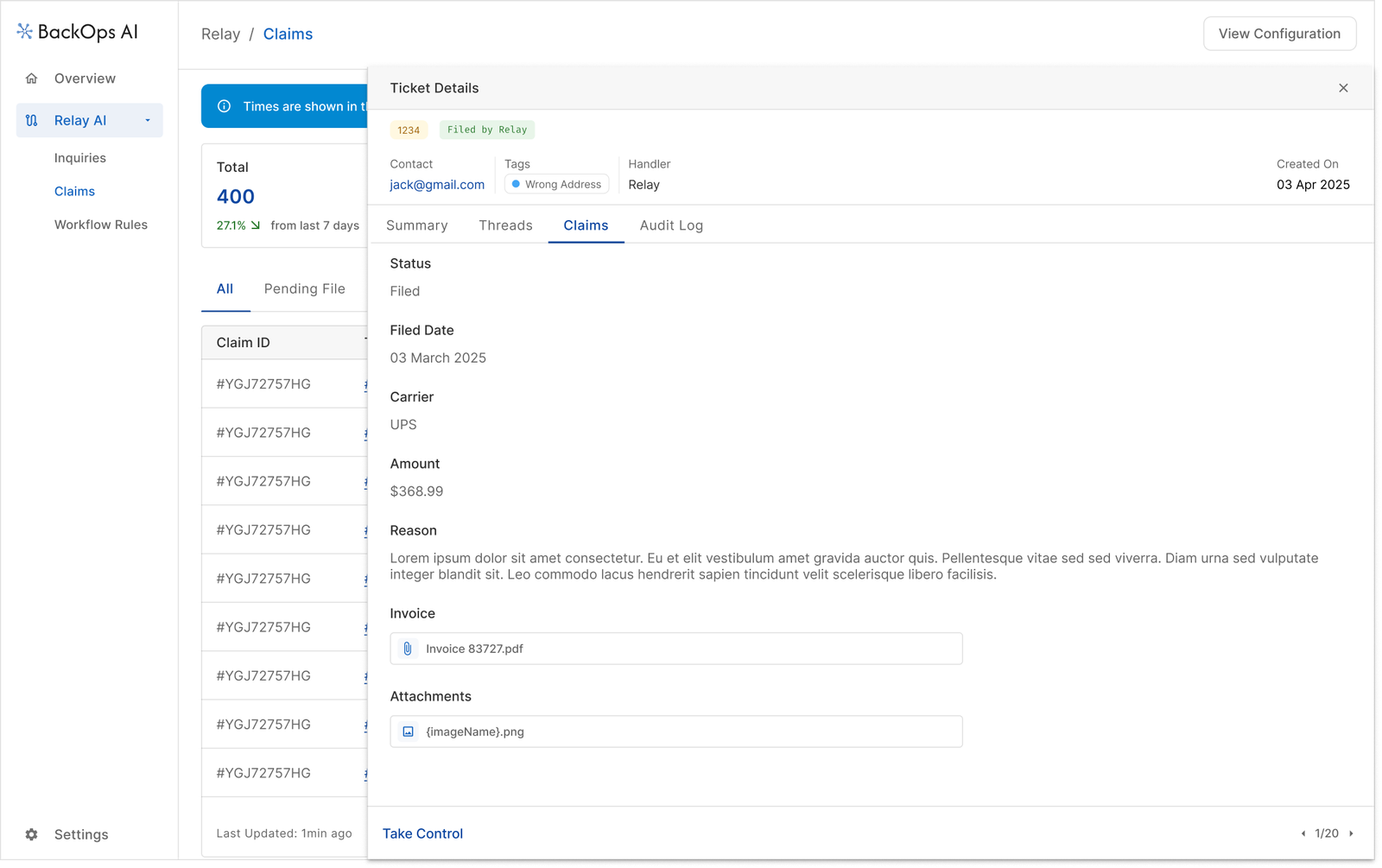The image size is (1382, 868).
Task: Click the Overview home icon
Action: (x=32, y=79)
